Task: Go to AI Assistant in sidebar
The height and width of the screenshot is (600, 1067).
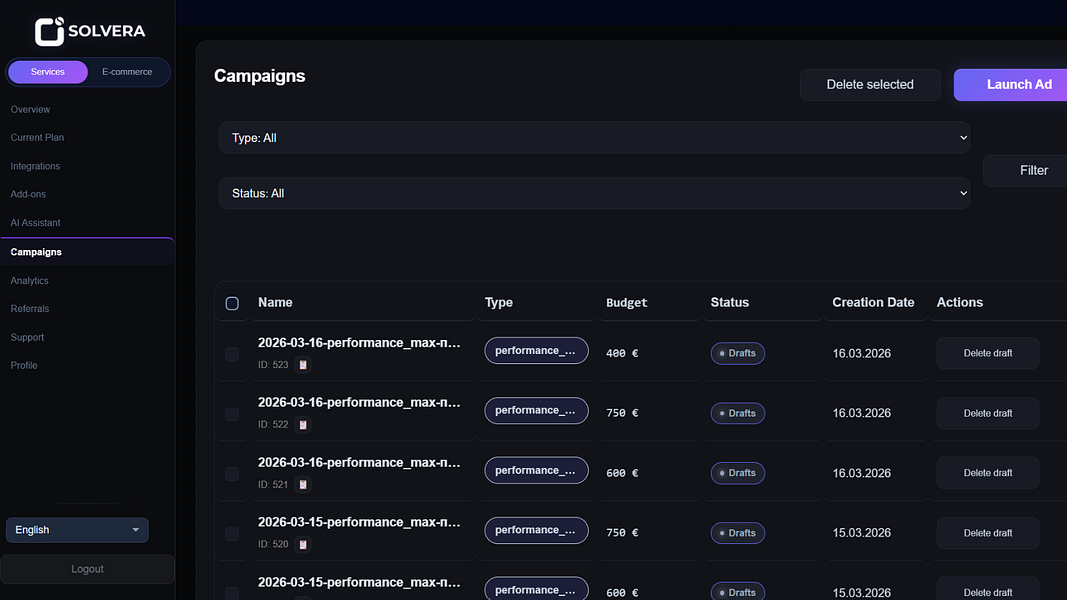Action: point(35,222)
